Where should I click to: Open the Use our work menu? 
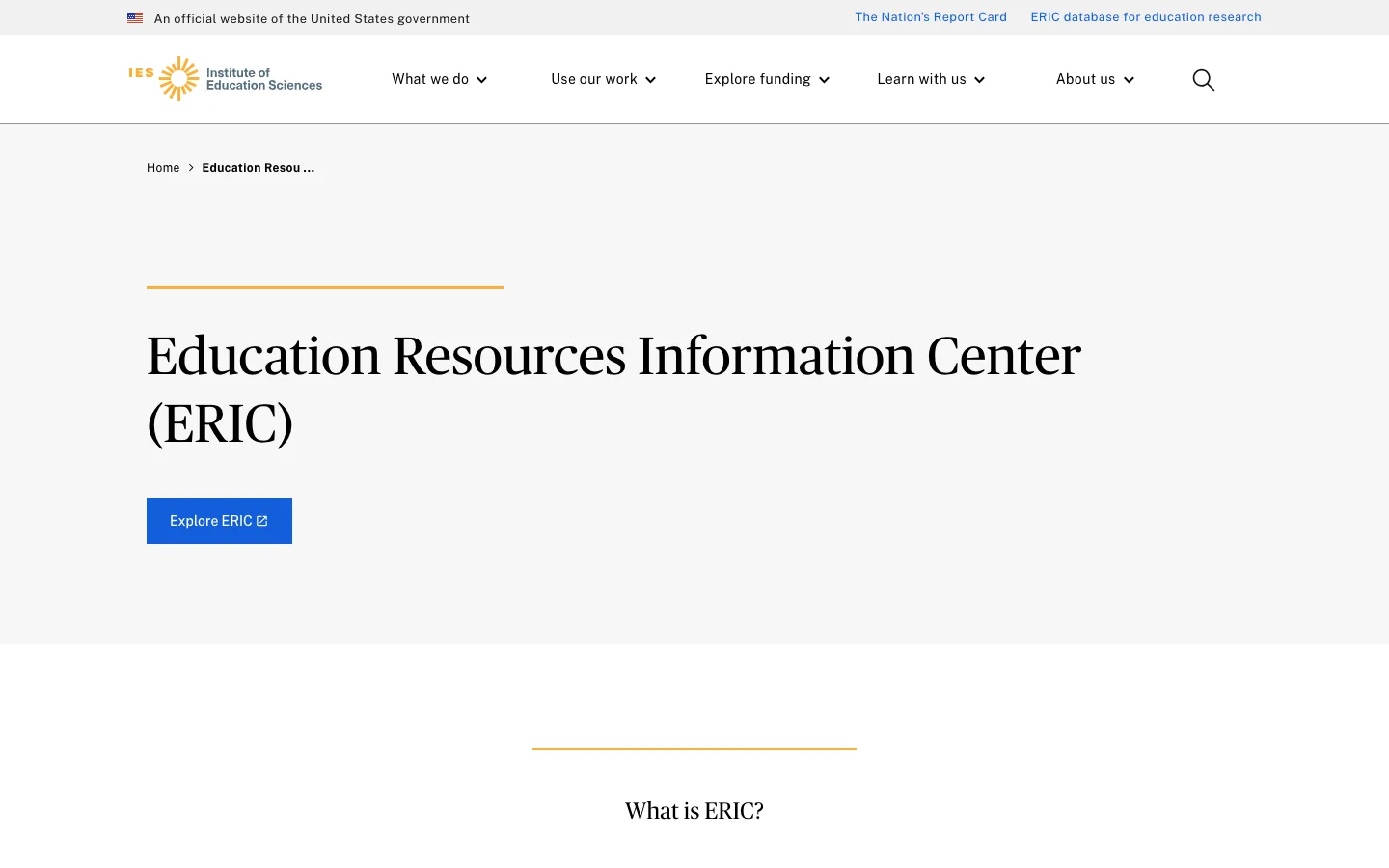pyautogui.click(x=603, y=79)
